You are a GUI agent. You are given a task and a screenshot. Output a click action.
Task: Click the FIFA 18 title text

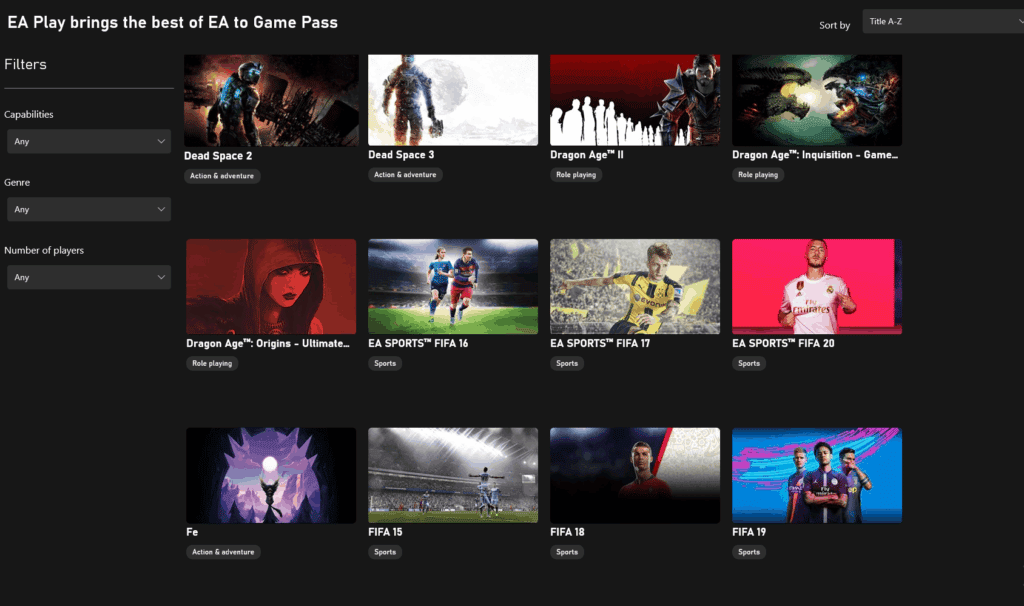[x=567, y=532]
